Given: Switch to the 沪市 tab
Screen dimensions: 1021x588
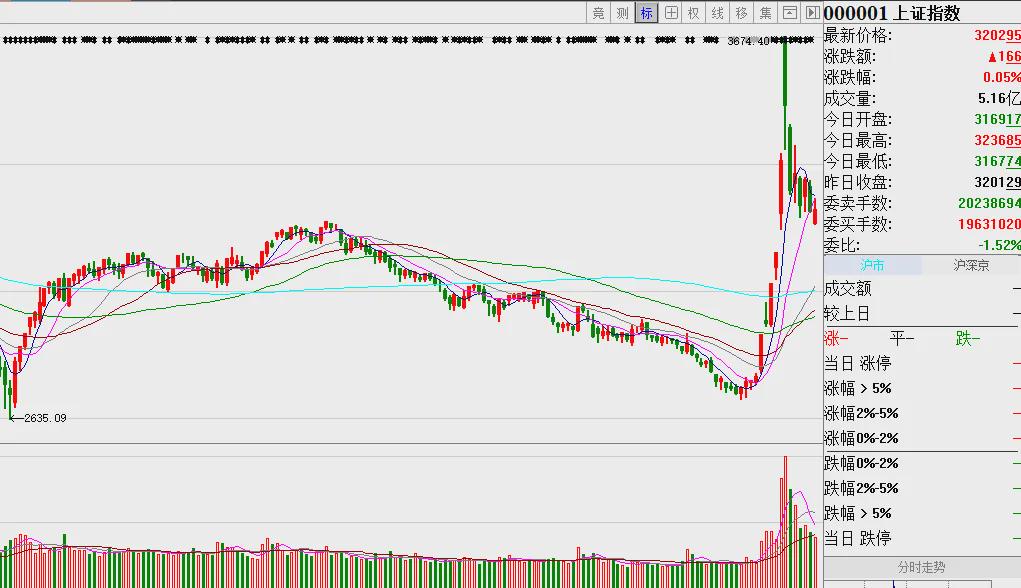Looking at the screenshot, I should click(873, 265).
